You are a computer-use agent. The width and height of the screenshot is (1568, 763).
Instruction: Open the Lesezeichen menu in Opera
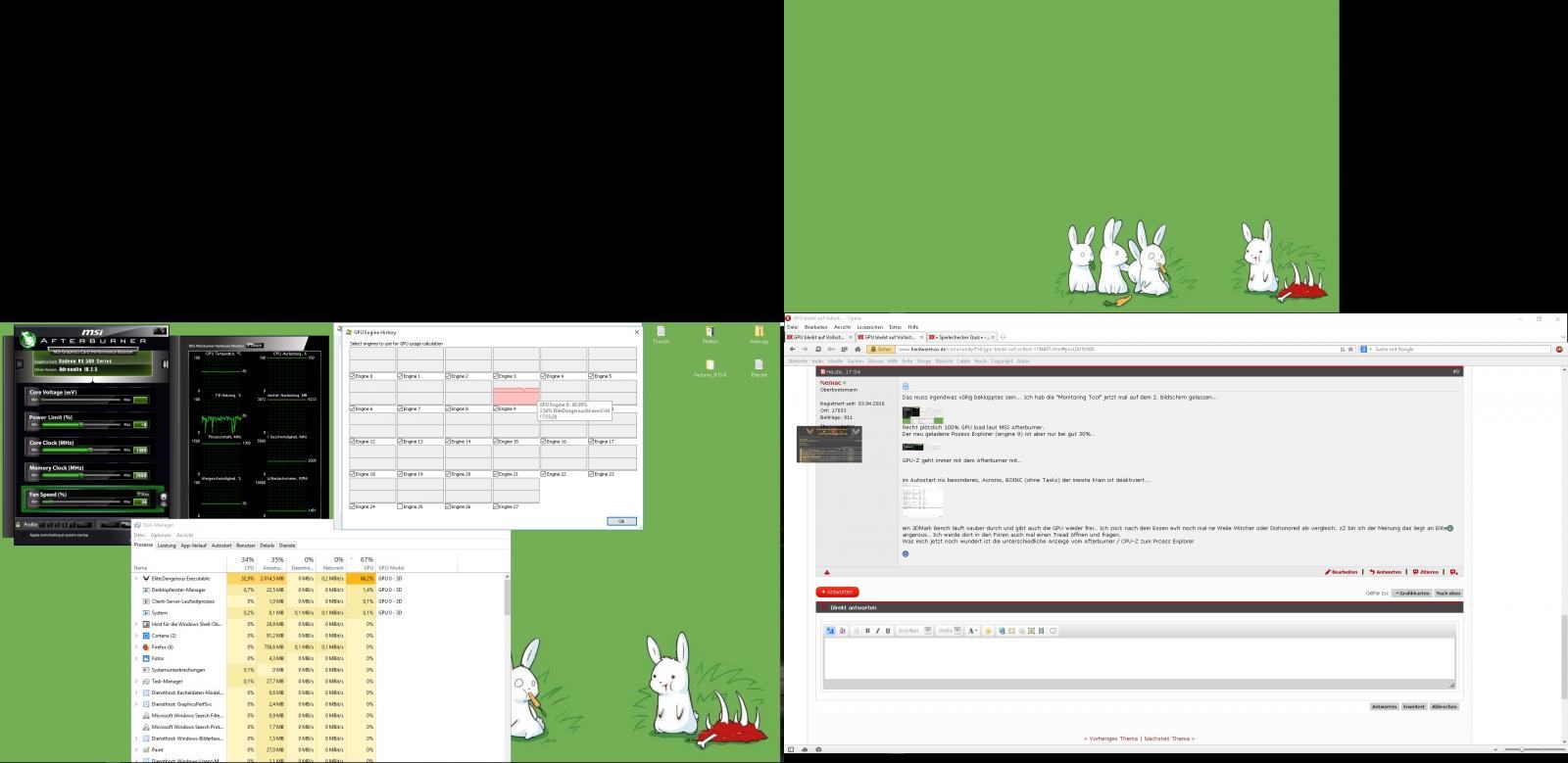click(x=869, y=327)
